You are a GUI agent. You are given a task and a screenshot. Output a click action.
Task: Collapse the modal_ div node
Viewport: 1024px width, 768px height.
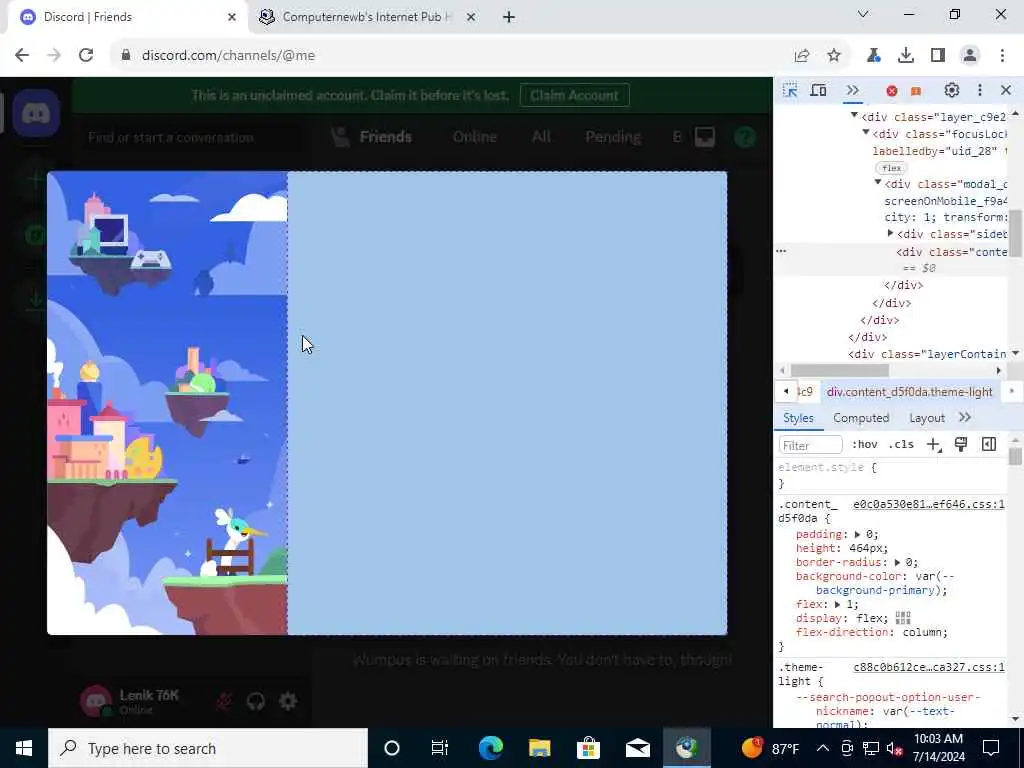click(x=878, y=183)
